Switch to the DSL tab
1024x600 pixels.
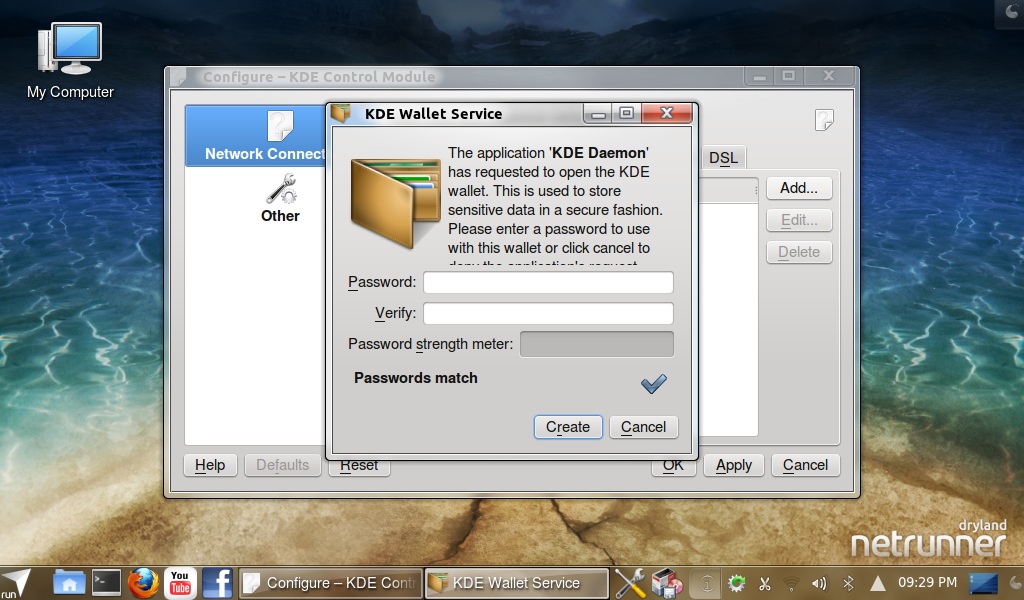tap(723, 158)
